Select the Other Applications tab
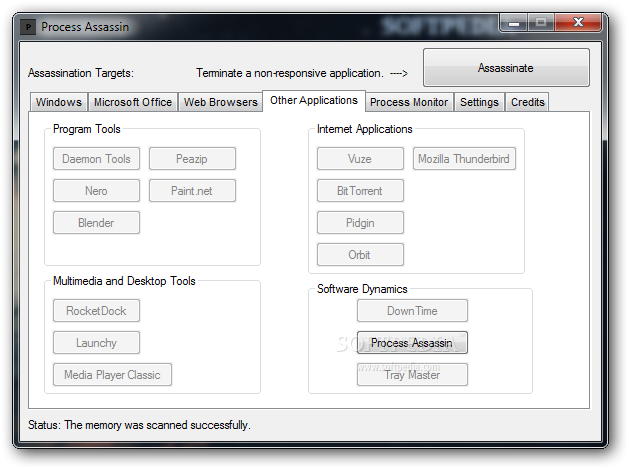629x469 pixels. tap(314, 101)
